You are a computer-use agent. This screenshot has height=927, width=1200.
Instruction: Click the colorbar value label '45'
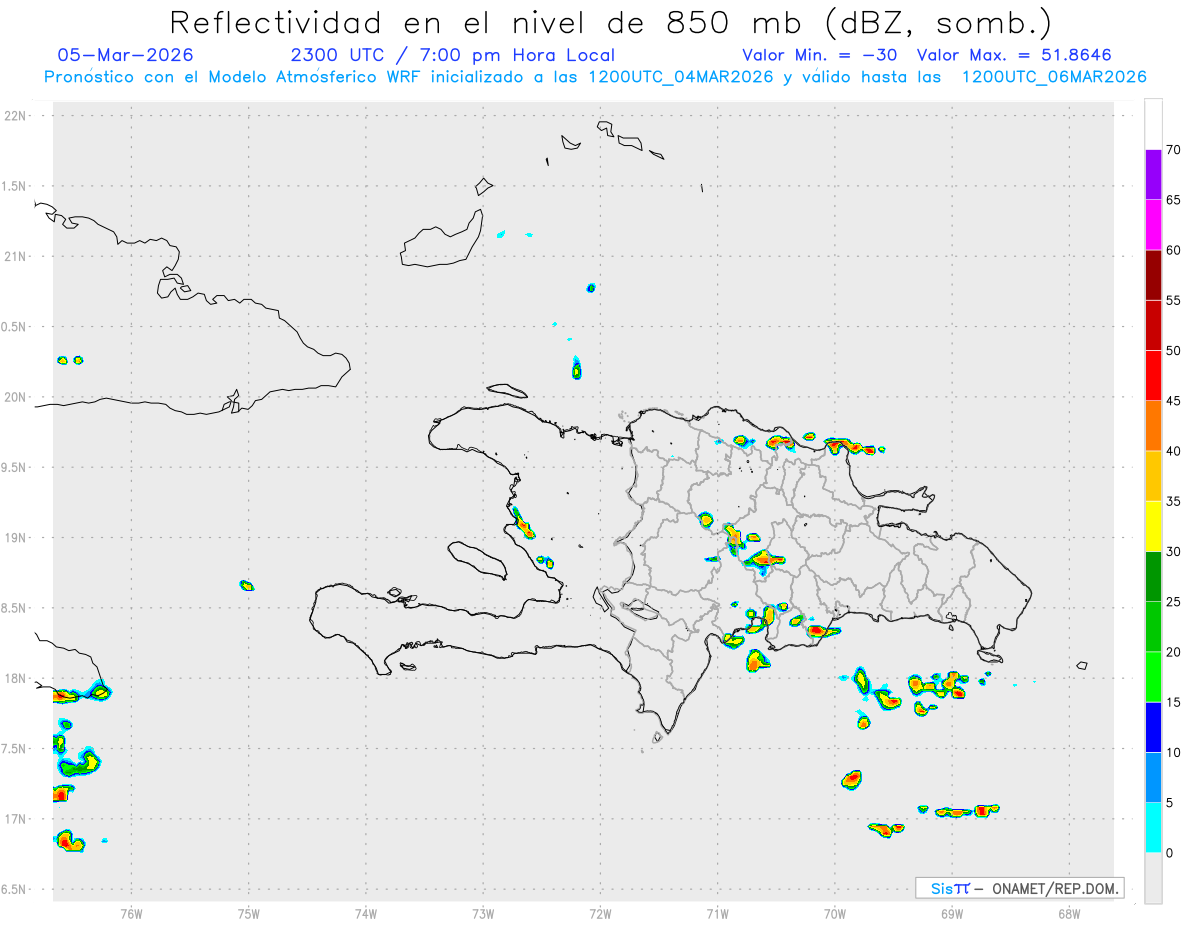click(x=1173, y=401)
